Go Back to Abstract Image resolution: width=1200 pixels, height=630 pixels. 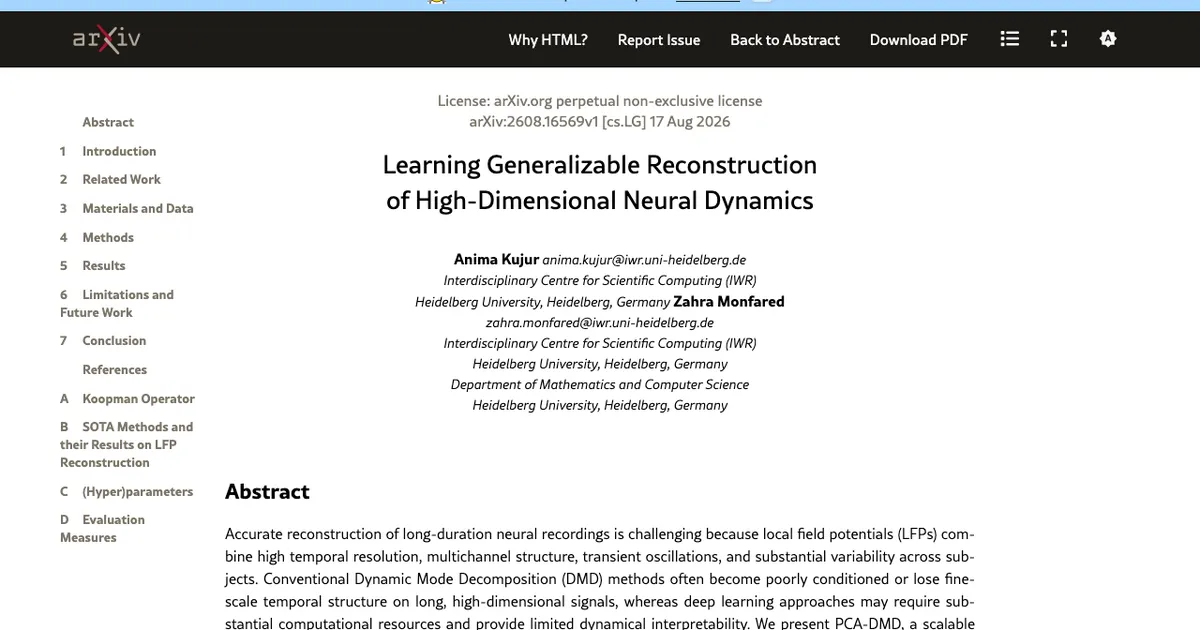tap(785, 40)
